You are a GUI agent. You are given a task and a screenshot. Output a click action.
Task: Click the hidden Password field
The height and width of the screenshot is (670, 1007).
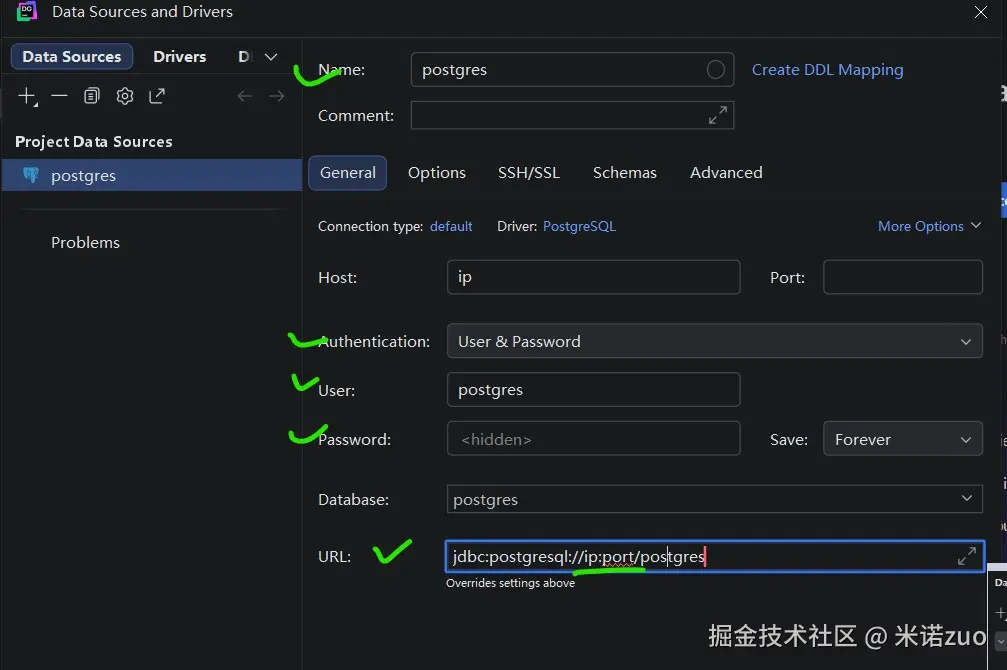point(593,439)
